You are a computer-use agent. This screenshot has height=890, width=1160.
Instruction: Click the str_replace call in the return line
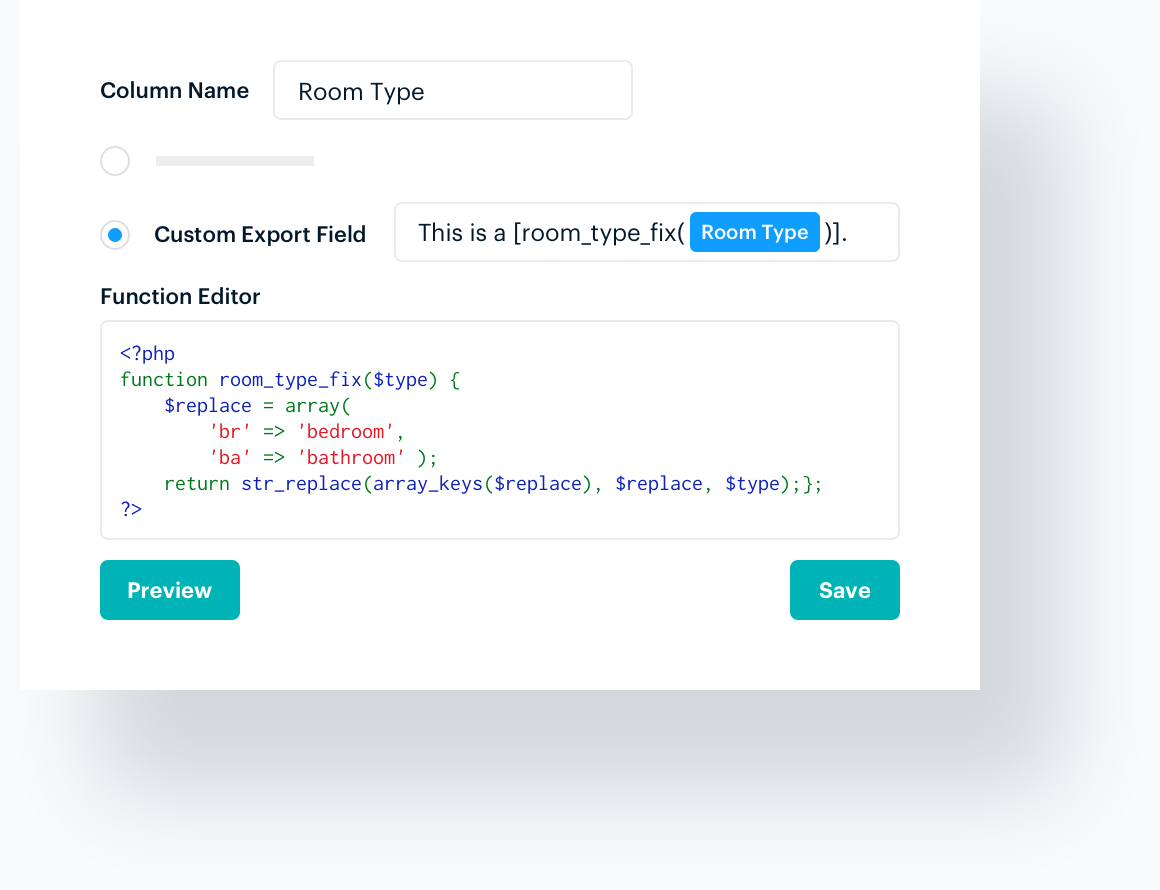(301, 483)
